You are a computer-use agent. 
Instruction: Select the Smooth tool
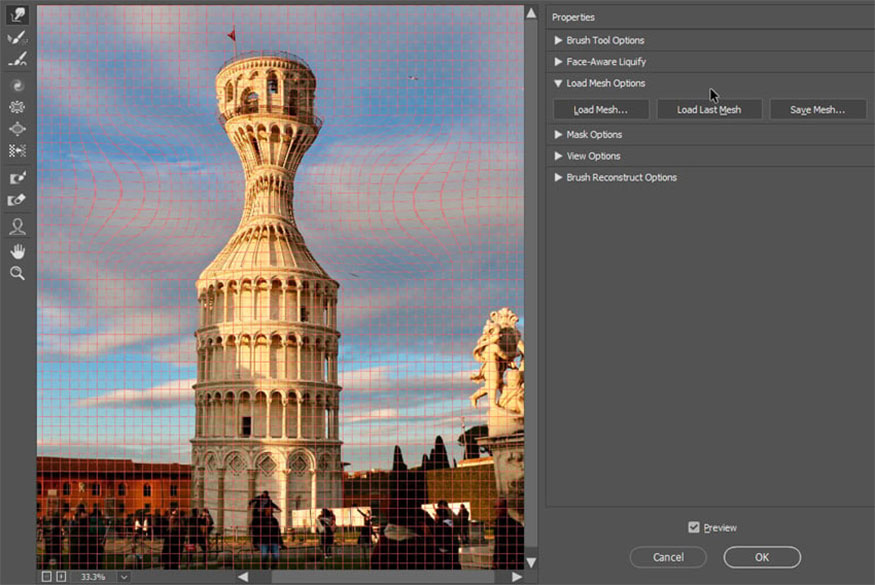(17, 60)
